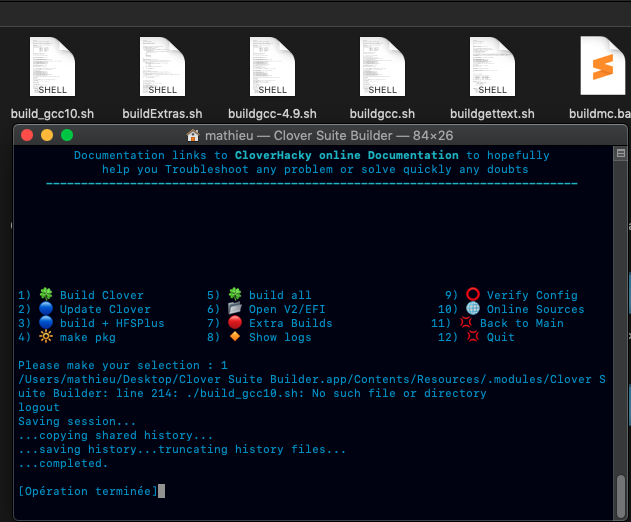Click the 'build all' menu text
The image size is (631, 522).
pyautogui.click(x=280, y=295)
